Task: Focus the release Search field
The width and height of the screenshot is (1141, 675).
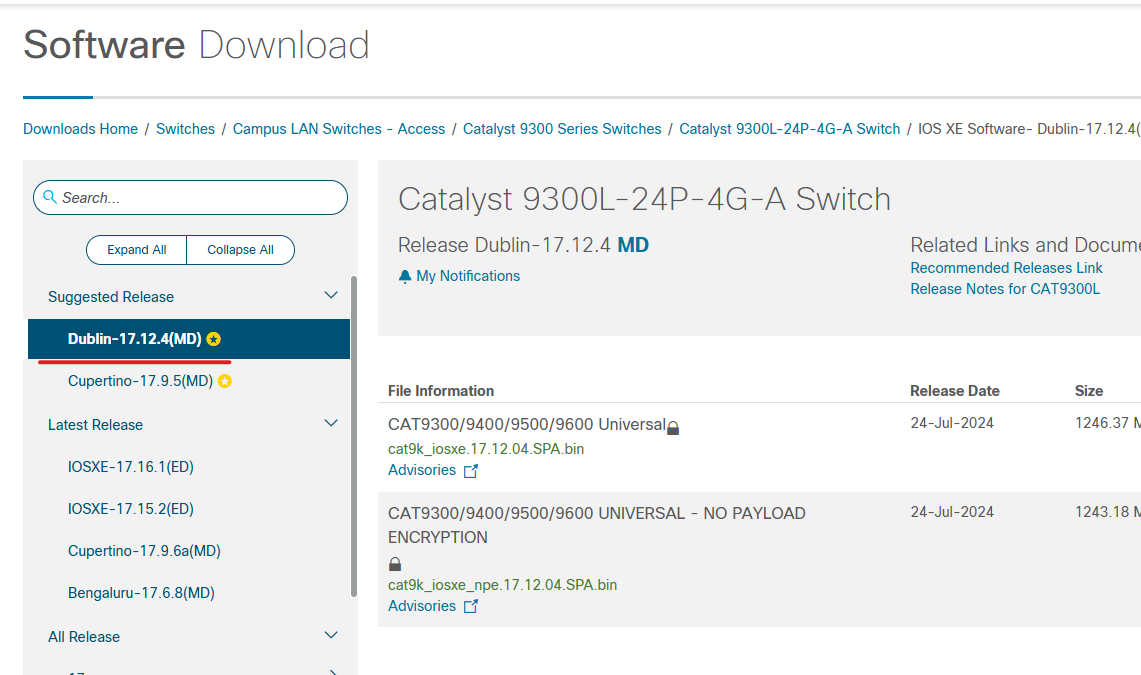Action: tap(191, 197)
